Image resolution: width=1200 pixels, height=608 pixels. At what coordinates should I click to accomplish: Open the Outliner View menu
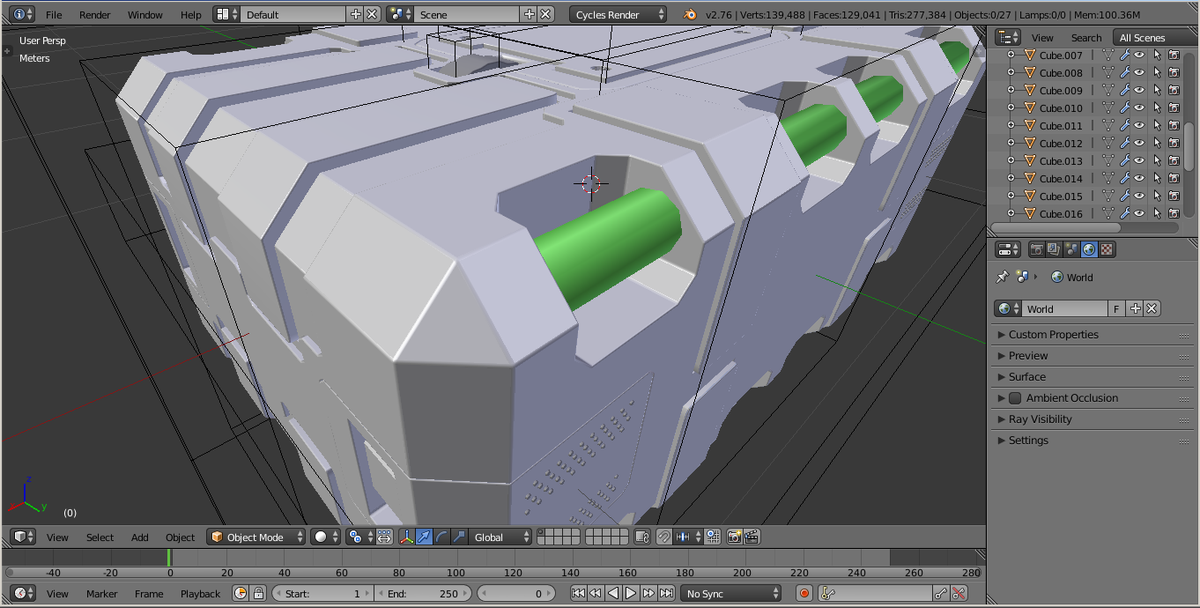point(1042,38)
